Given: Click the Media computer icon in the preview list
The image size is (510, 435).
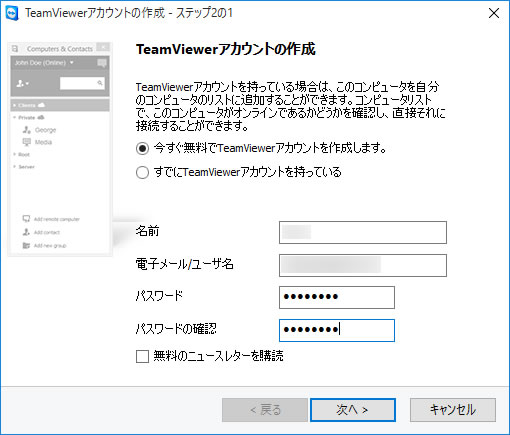Looking at the screenshot, I should [x=27, y=142].
